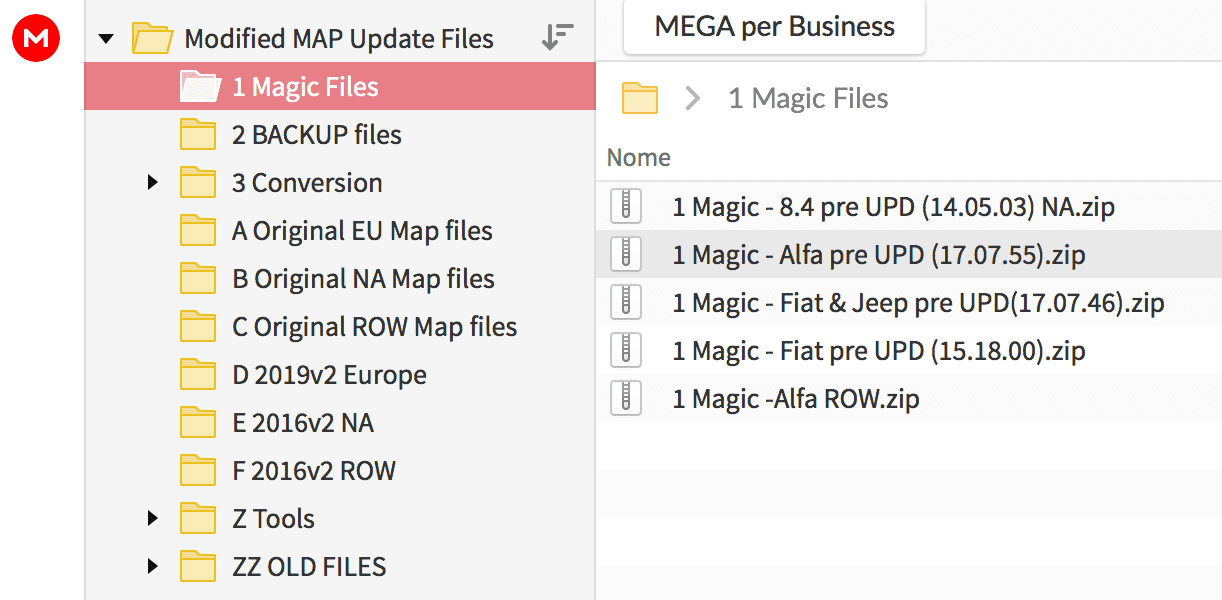The width and height of the screenshot is (1222, 600).
Task: Open F 2016v2 ROW folder
Action: pyautogui.click(x=313, y=471)
